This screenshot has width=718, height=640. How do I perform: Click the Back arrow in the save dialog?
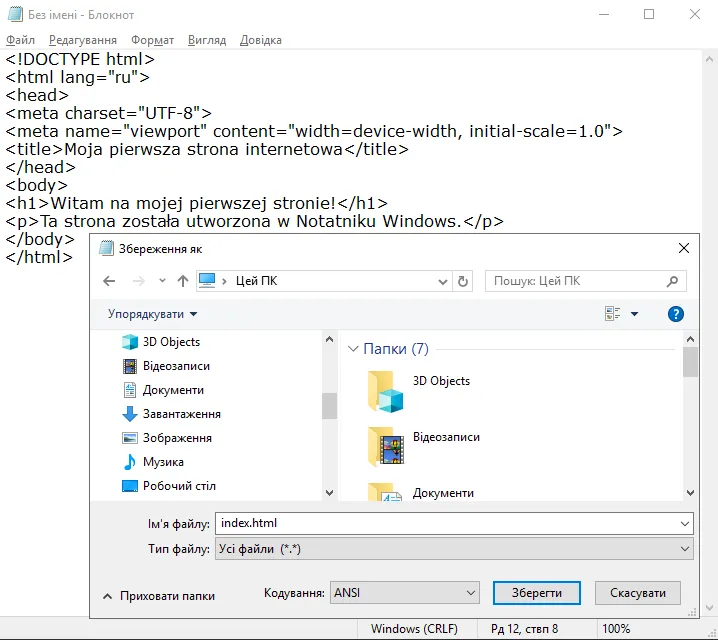[109, 281]
